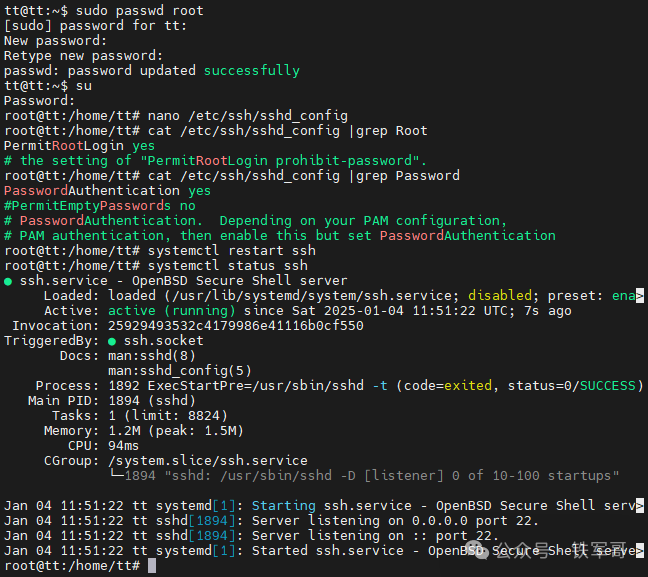The image size is (648, 577).
Task: Click "Main PID: 1894 (sshd)" value
Action: coord(152,401)
